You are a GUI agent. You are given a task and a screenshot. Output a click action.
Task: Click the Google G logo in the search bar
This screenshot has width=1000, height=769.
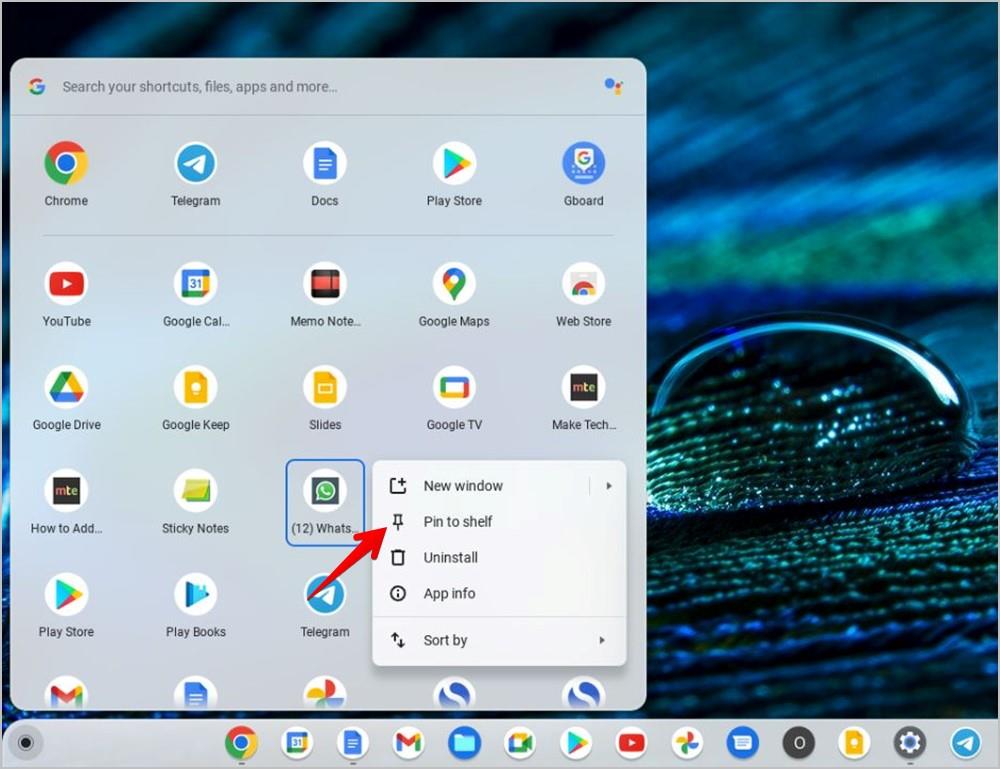pos(37,86)
